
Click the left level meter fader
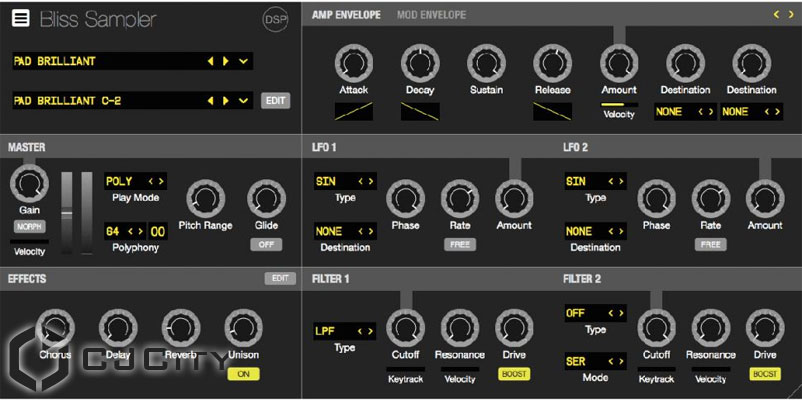pos(67,213)
